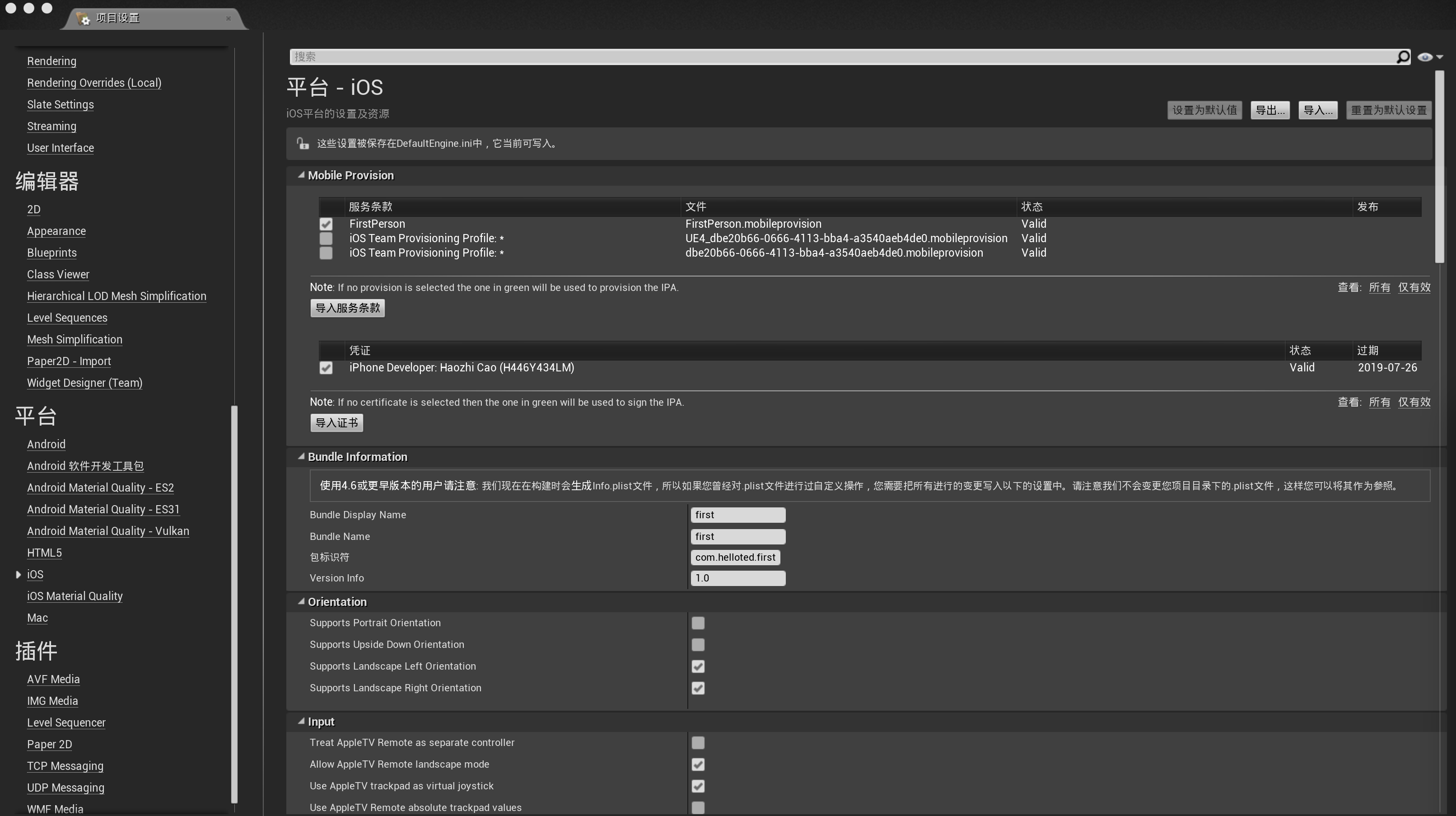Open Rendering settings in sidebar
This screenshot has height=816, width=1456.
(51, 61)
